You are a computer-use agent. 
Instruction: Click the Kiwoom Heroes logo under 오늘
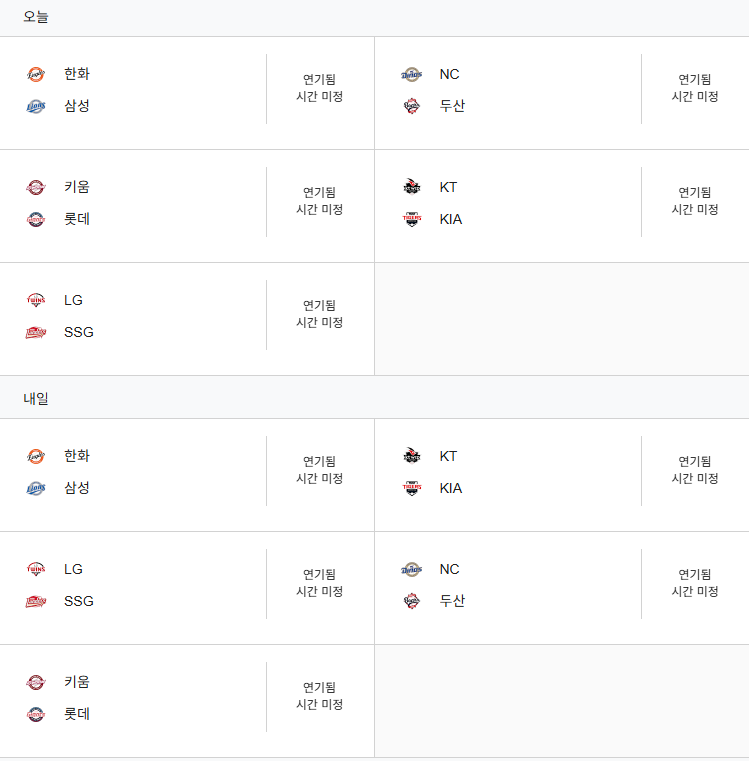click(x=36, y=187)
